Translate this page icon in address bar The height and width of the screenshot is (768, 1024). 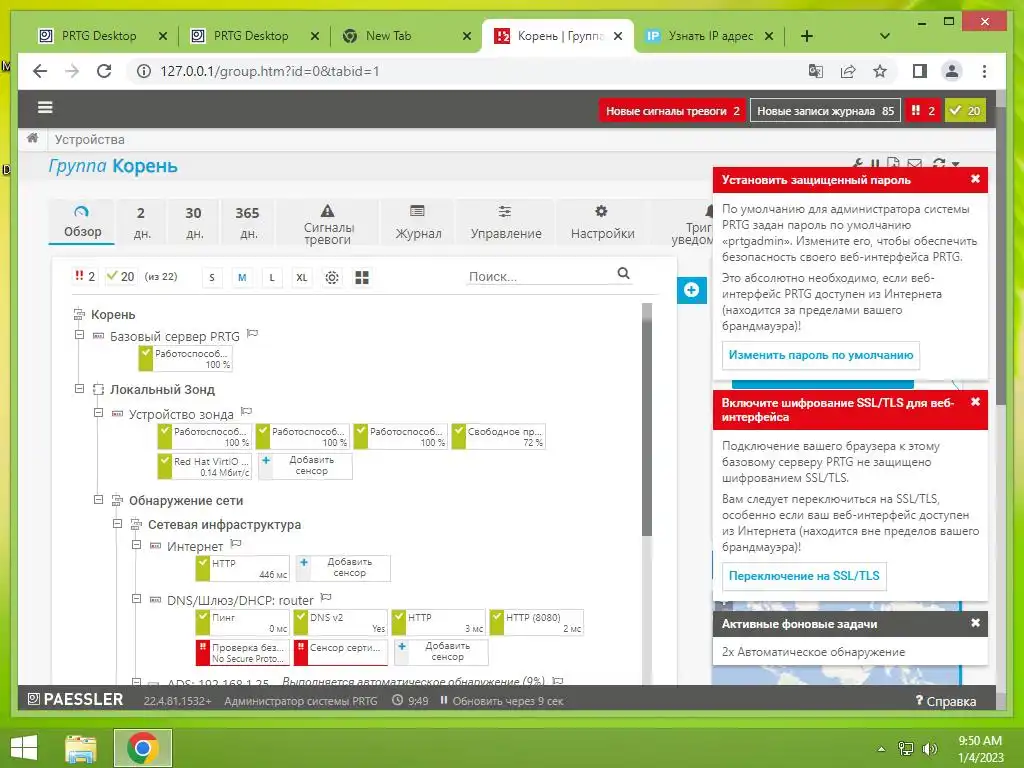[x=816, y=71]
